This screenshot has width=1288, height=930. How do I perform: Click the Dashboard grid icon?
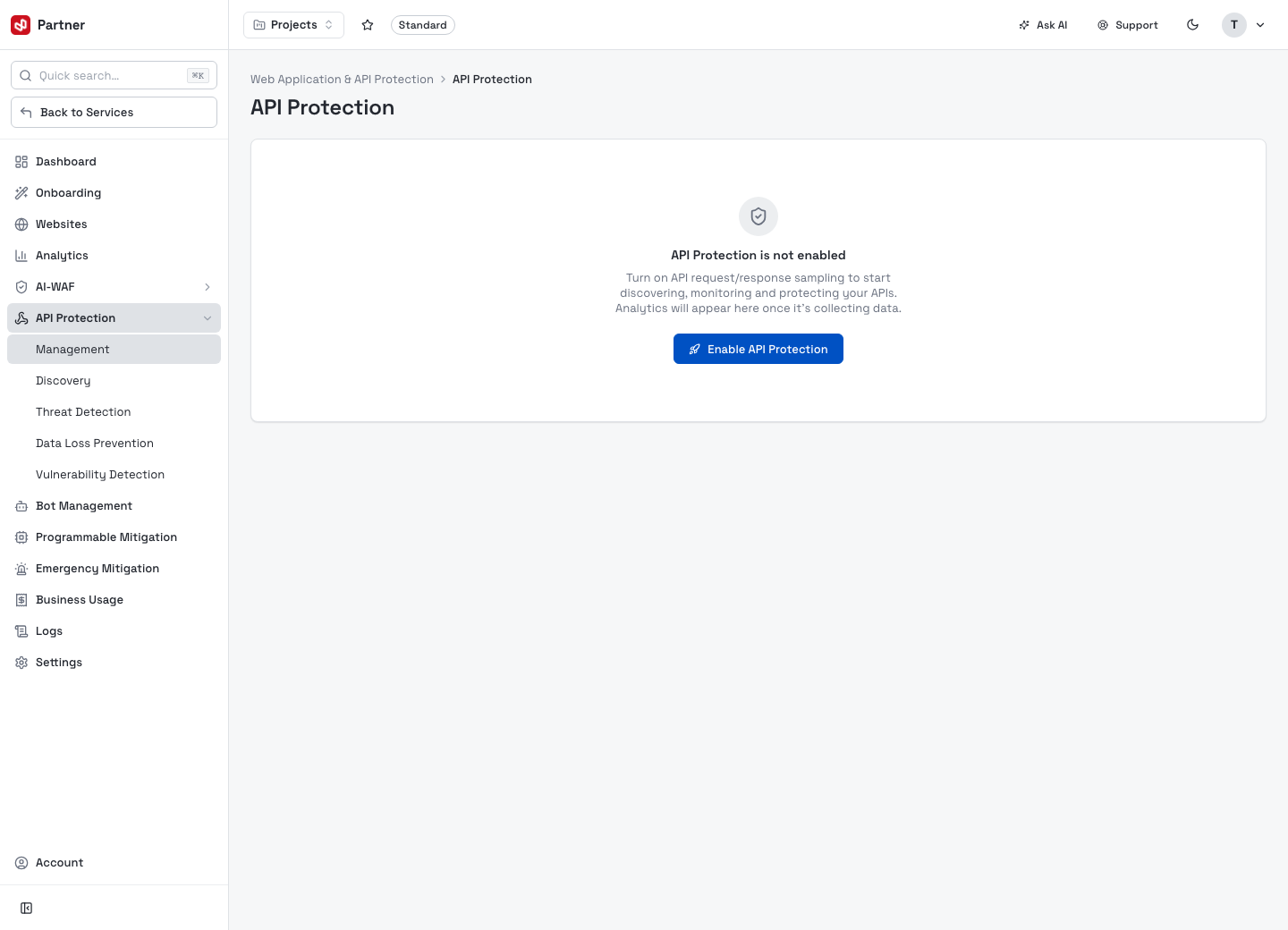click(21, 162)
